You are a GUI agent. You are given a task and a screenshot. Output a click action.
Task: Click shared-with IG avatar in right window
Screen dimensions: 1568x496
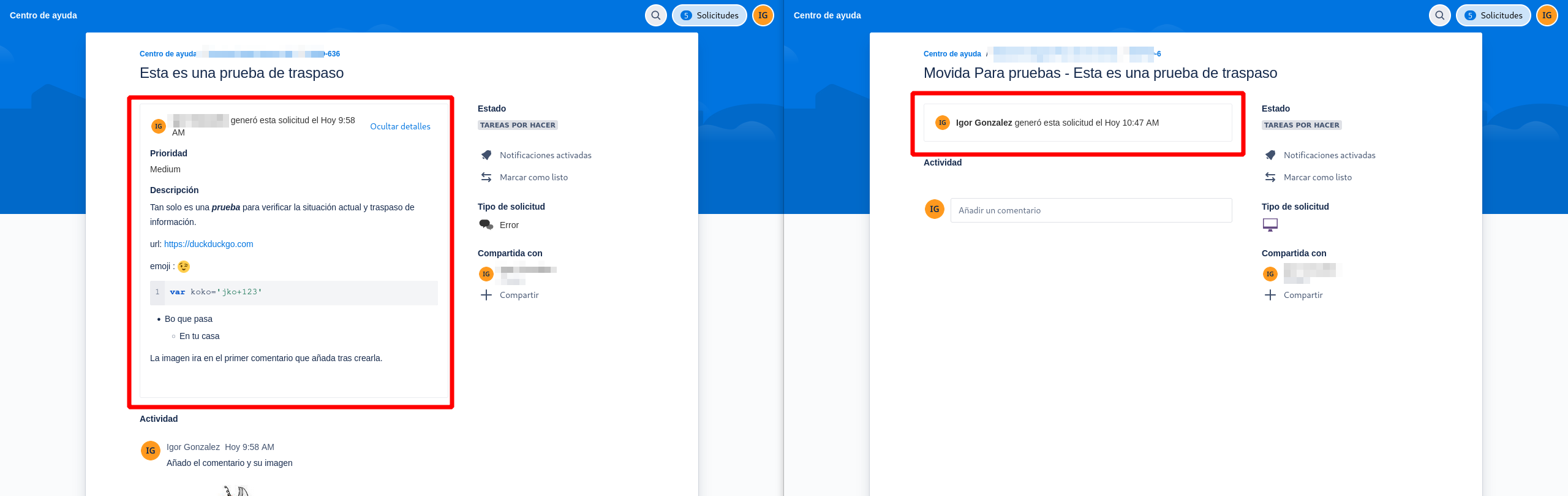1270,274
